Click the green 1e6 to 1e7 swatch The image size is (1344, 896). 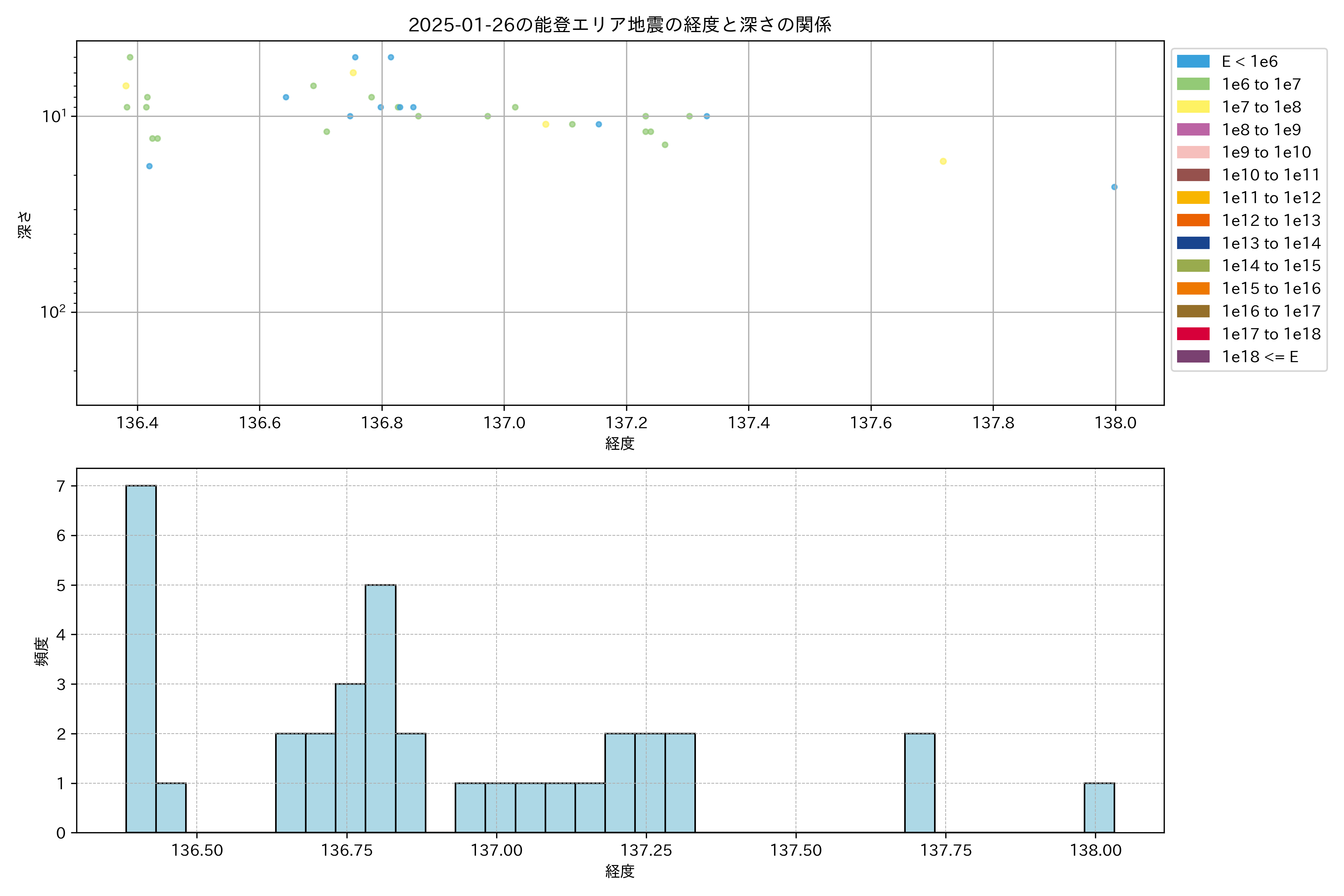tap(1192, 84)
